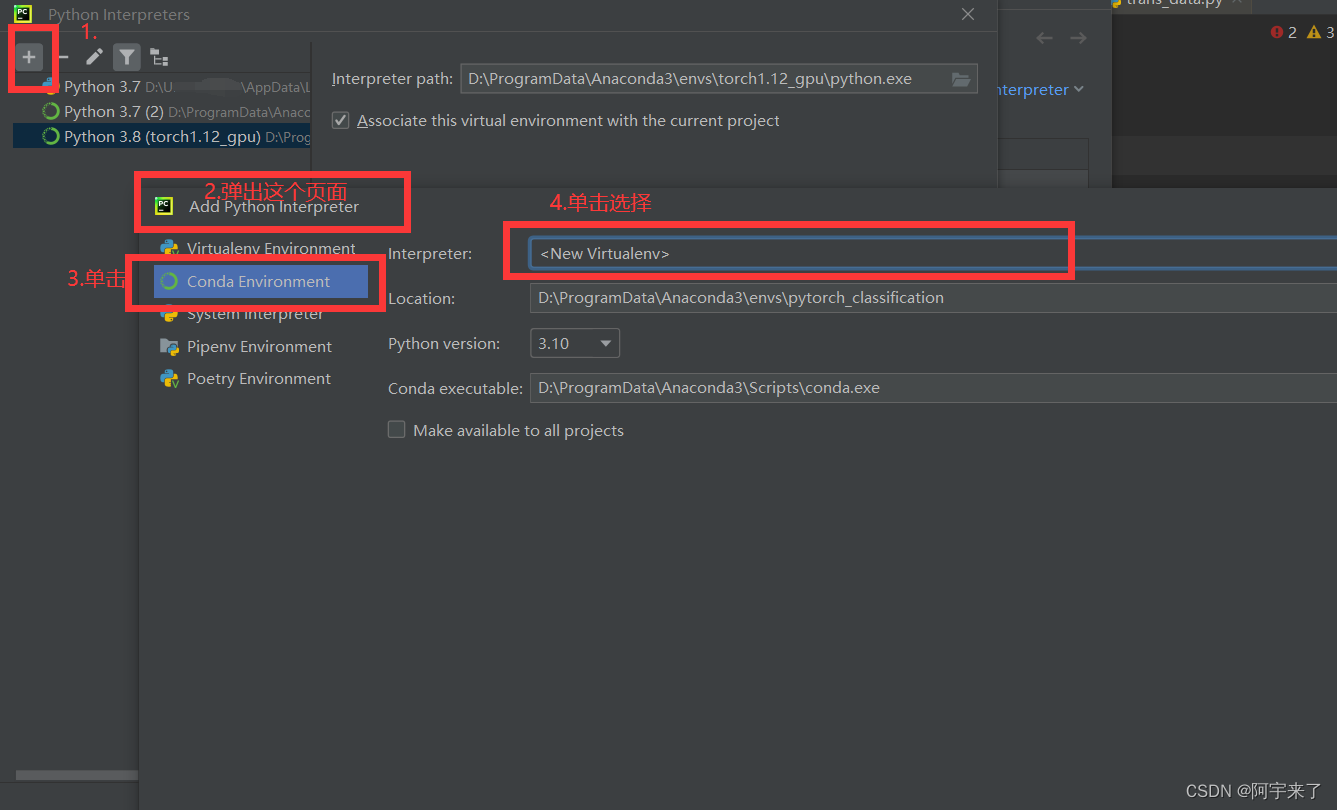Toggle the filter funnel icon
This screenshot has height=810, width=1337.
(x=126, y=57)
